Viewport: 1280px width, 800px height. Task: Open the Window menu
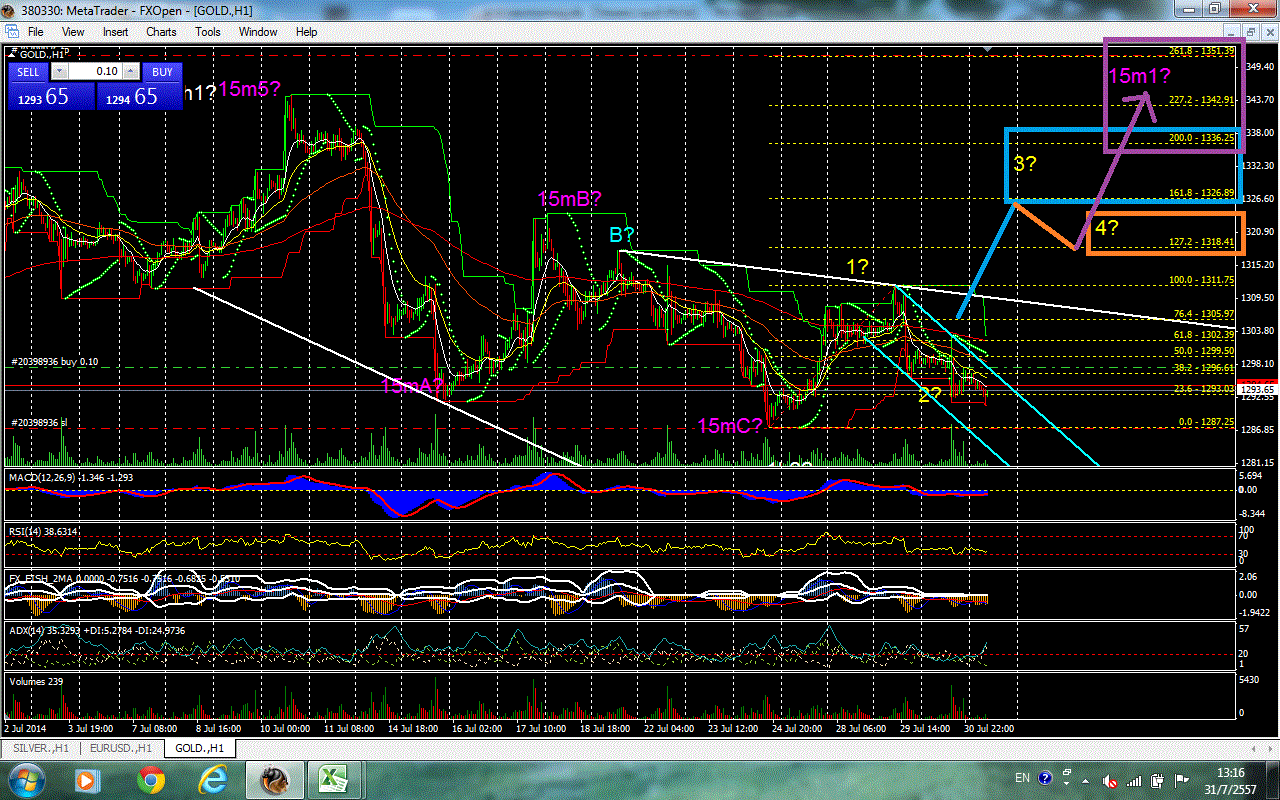(x=258, y=31)
